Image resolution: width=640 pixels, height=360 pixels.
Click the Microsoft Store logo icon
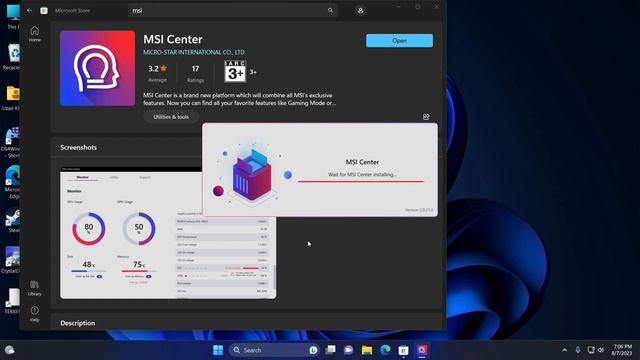[44, 11]
